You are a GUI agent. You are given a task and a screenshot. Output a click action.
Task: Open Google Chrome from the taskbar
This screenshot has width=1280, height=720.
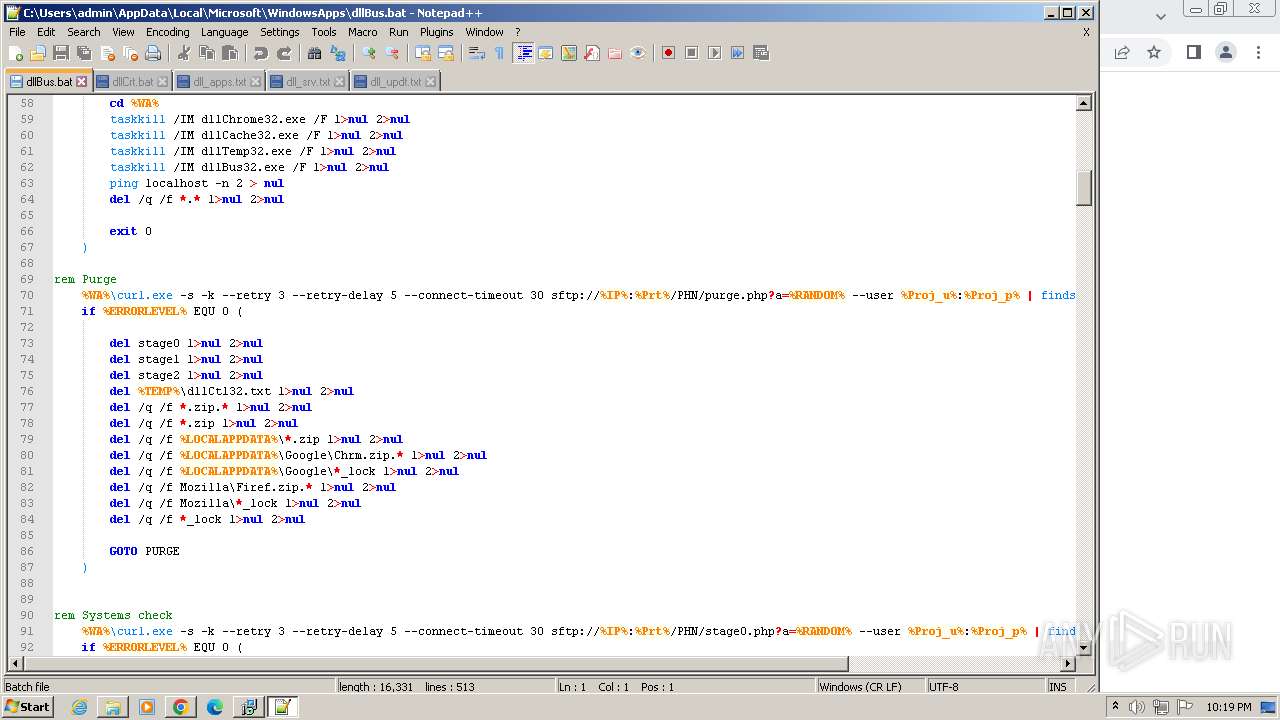pyautogui.click(x=181, y=707)
